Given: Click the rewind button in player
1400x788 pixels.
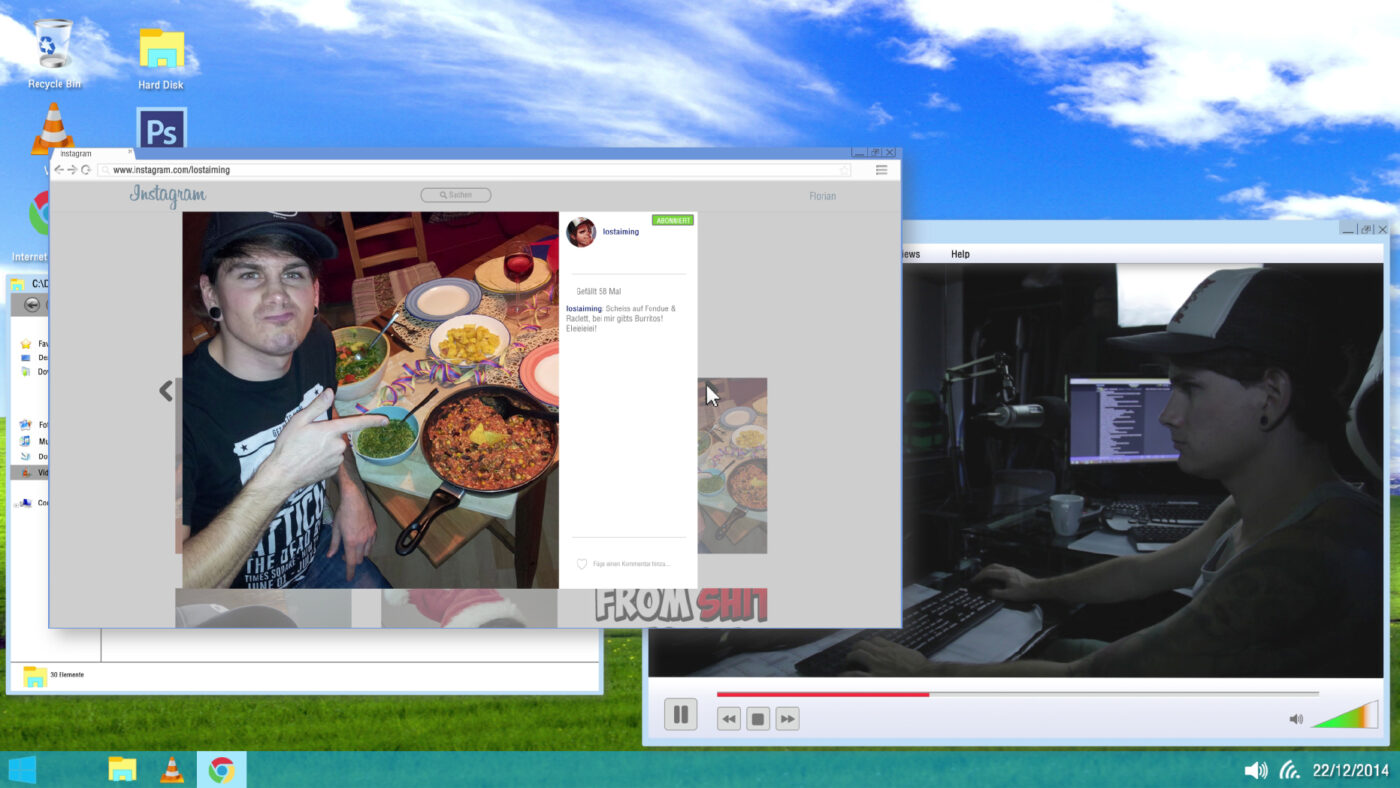Looking at the screenshot, I should [x=729, y=719].
